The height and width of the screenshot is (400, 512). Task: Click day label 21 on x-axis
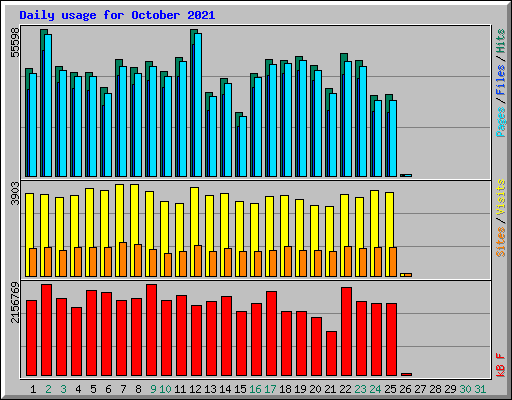point(330,389)
